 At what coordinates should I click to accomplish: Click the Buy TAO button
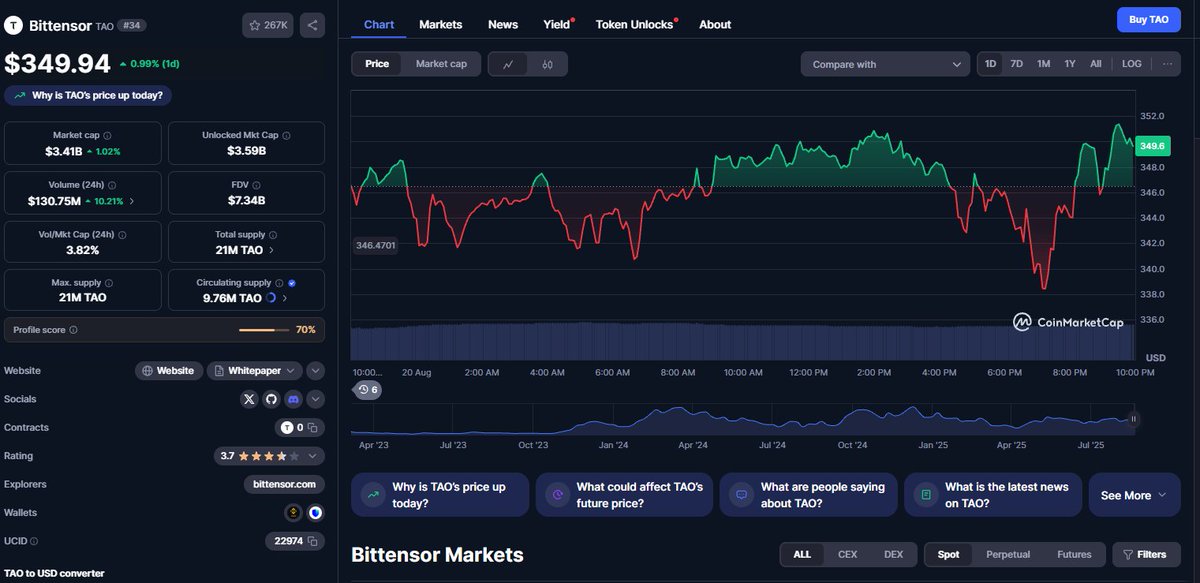click(1148, 20)
